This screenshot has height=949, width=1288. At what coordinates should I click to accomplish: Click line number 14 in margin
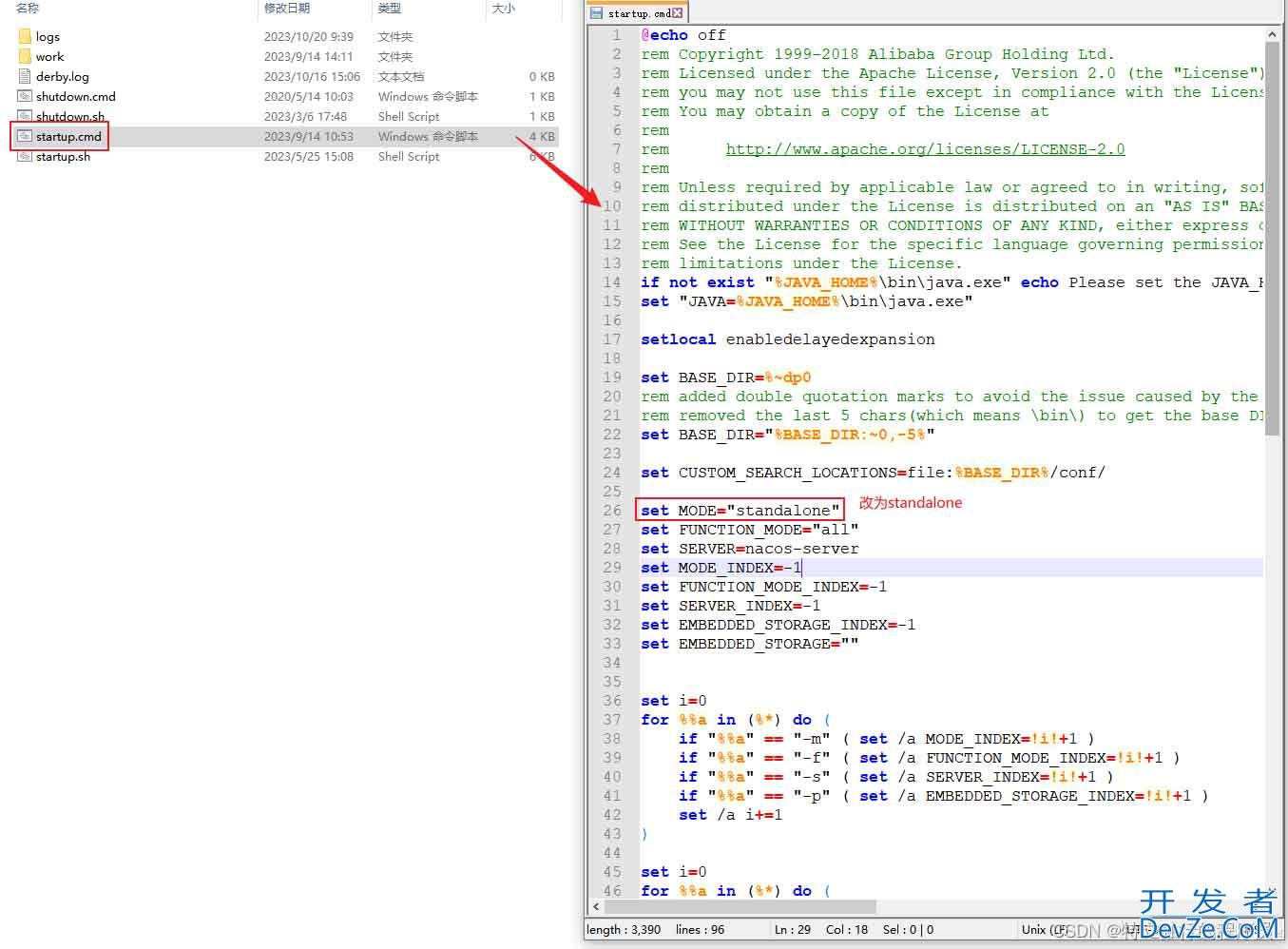click(612, 282)
